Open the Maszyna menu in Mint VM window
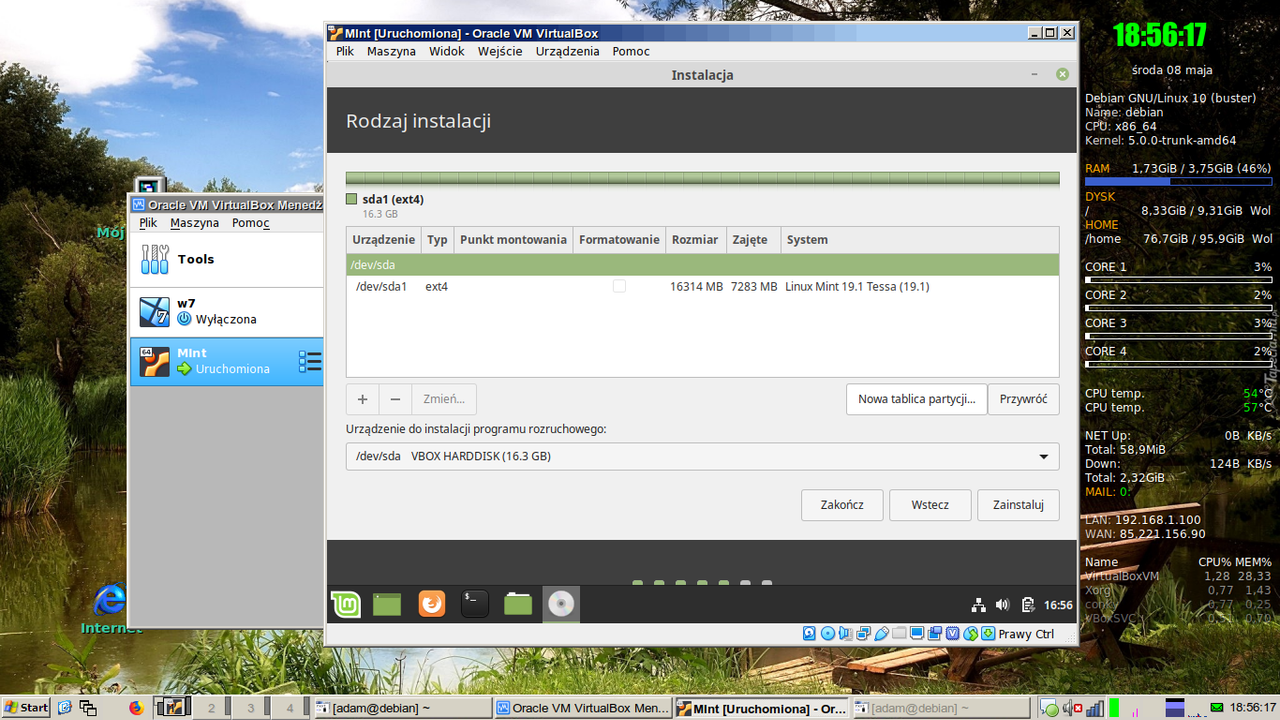This screenshot has width=1280, height=720. point(391,51)
